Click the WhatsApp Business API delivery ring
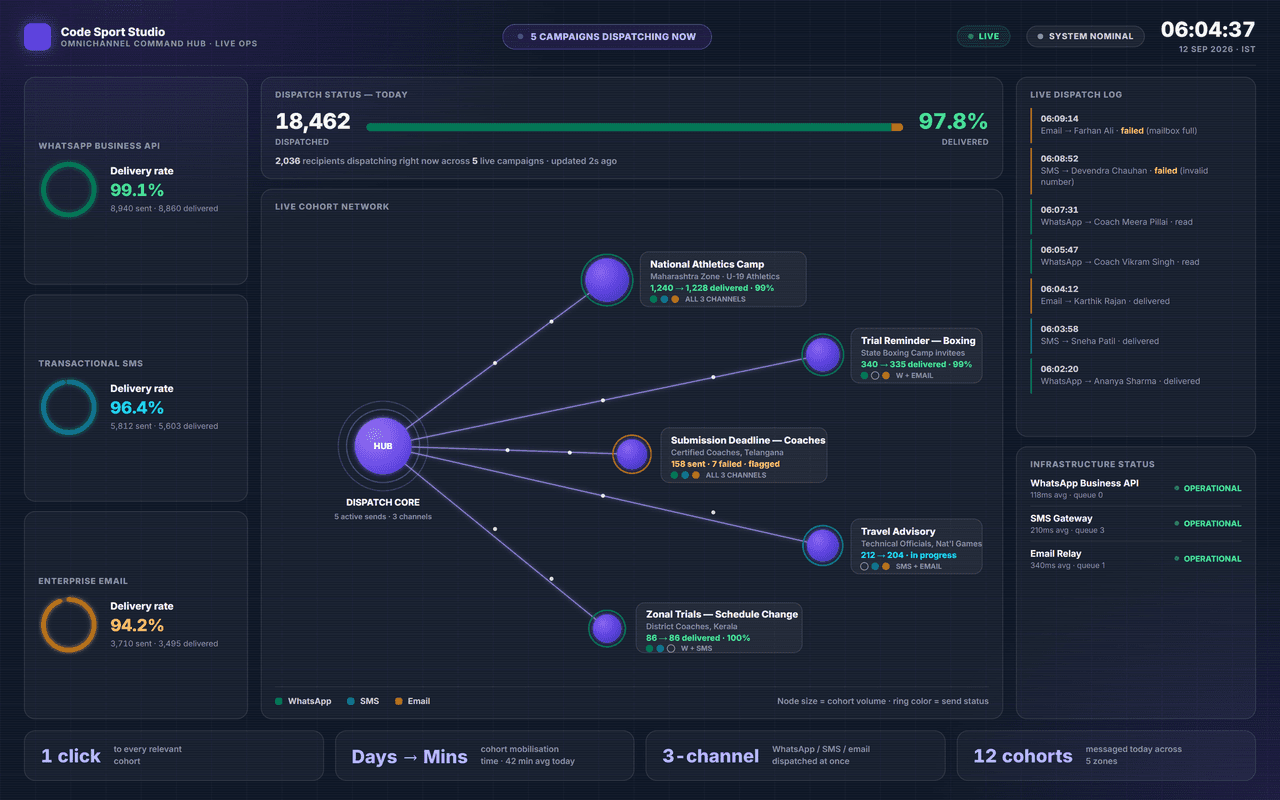1280x800 pixels. (68, 190)
